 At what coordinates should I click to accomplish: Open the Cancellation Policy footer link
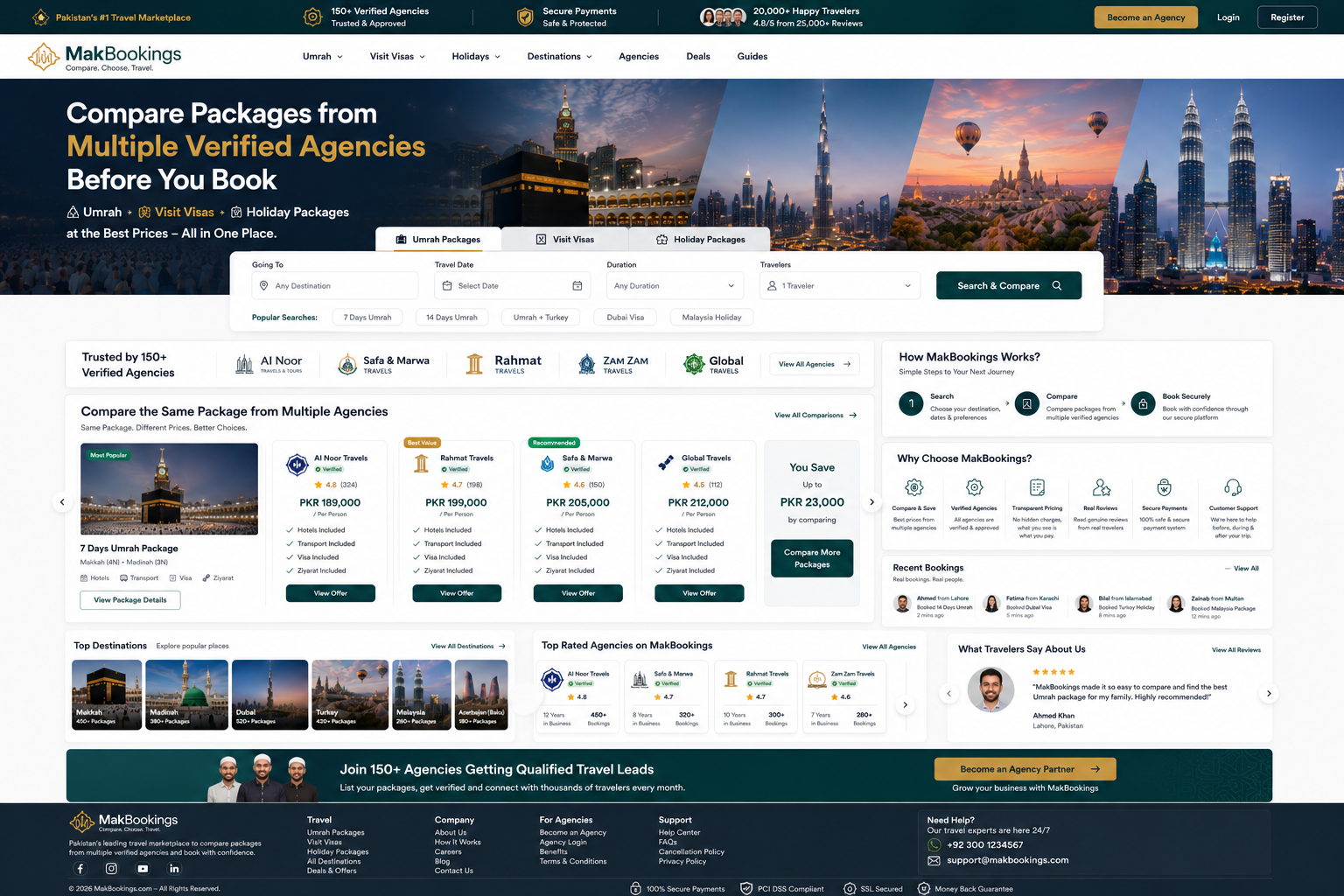point(691,852)
